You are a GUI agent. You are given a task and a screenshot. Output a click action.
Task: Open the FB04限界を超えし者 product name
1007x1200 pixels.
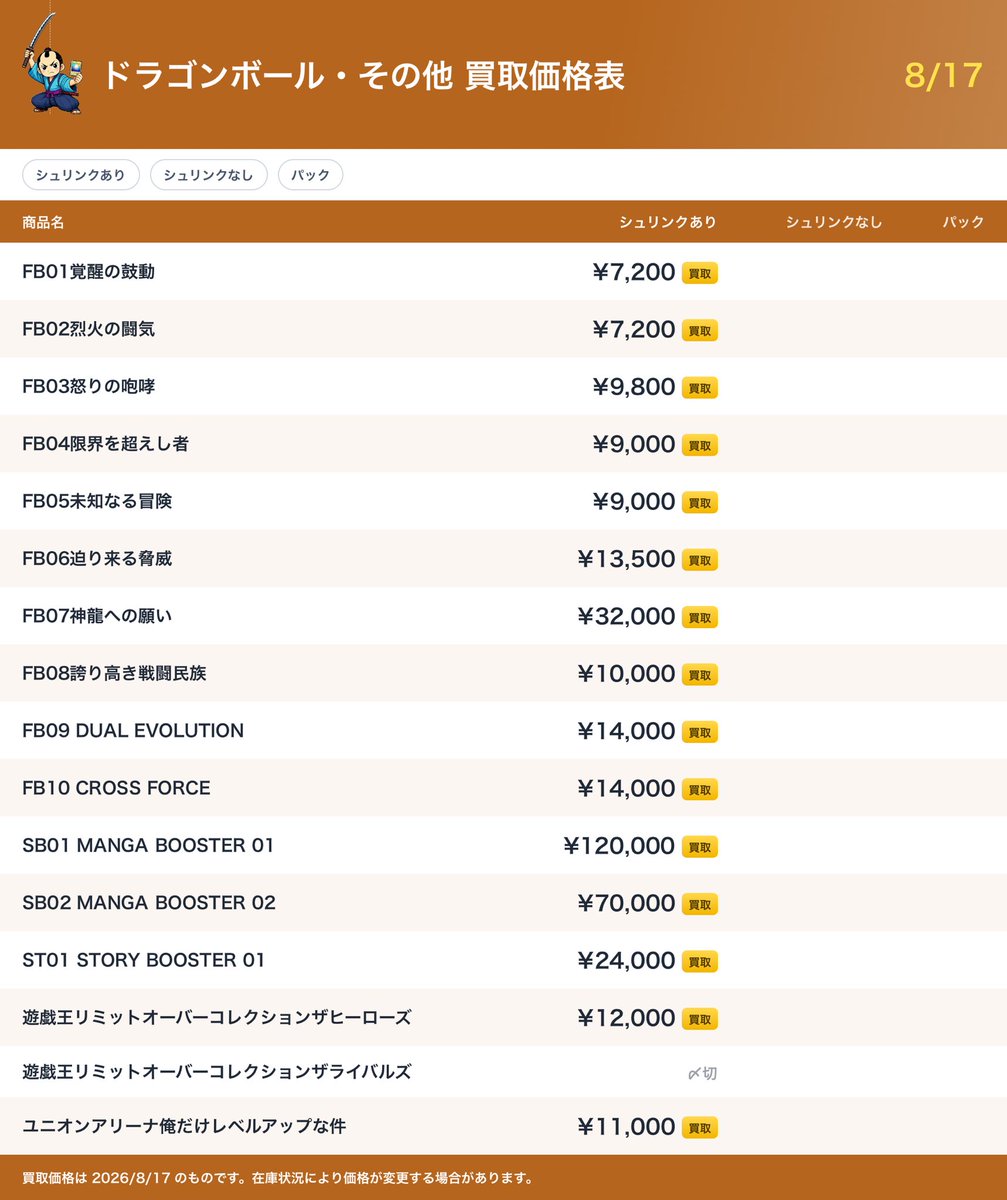tap(105, 444)
